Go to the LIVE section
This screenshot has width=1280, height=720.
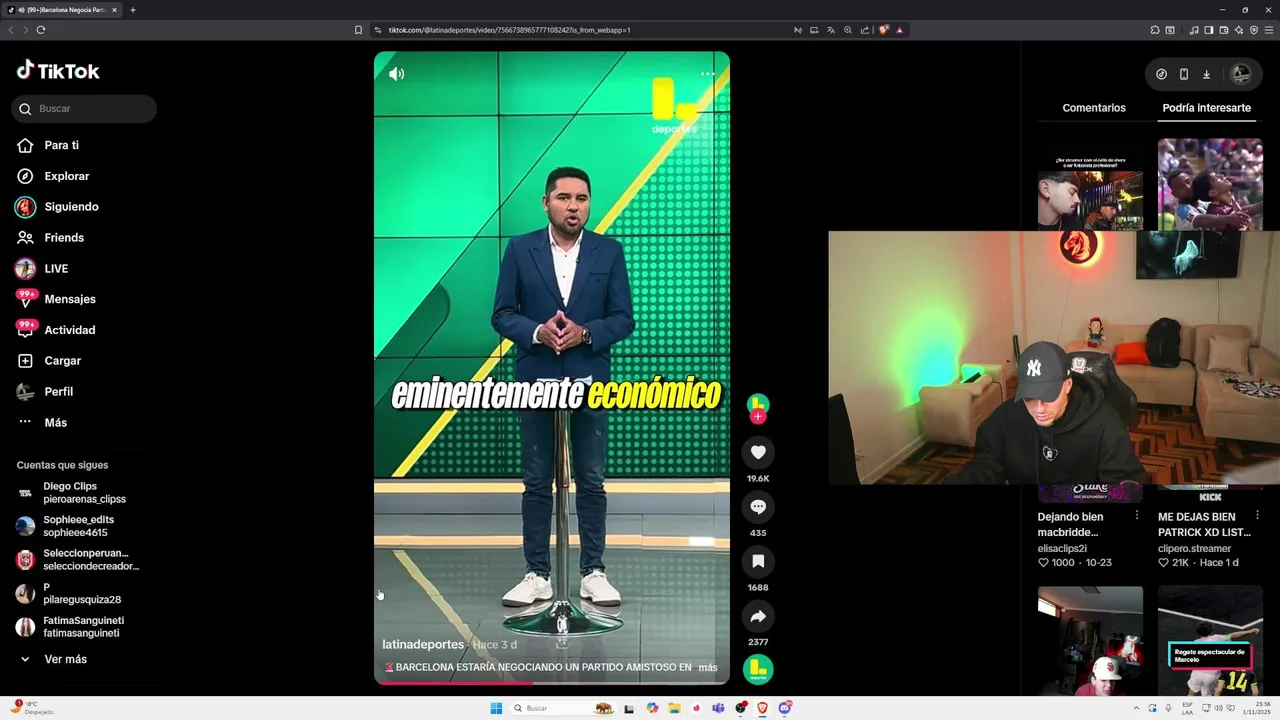[42, 269]
